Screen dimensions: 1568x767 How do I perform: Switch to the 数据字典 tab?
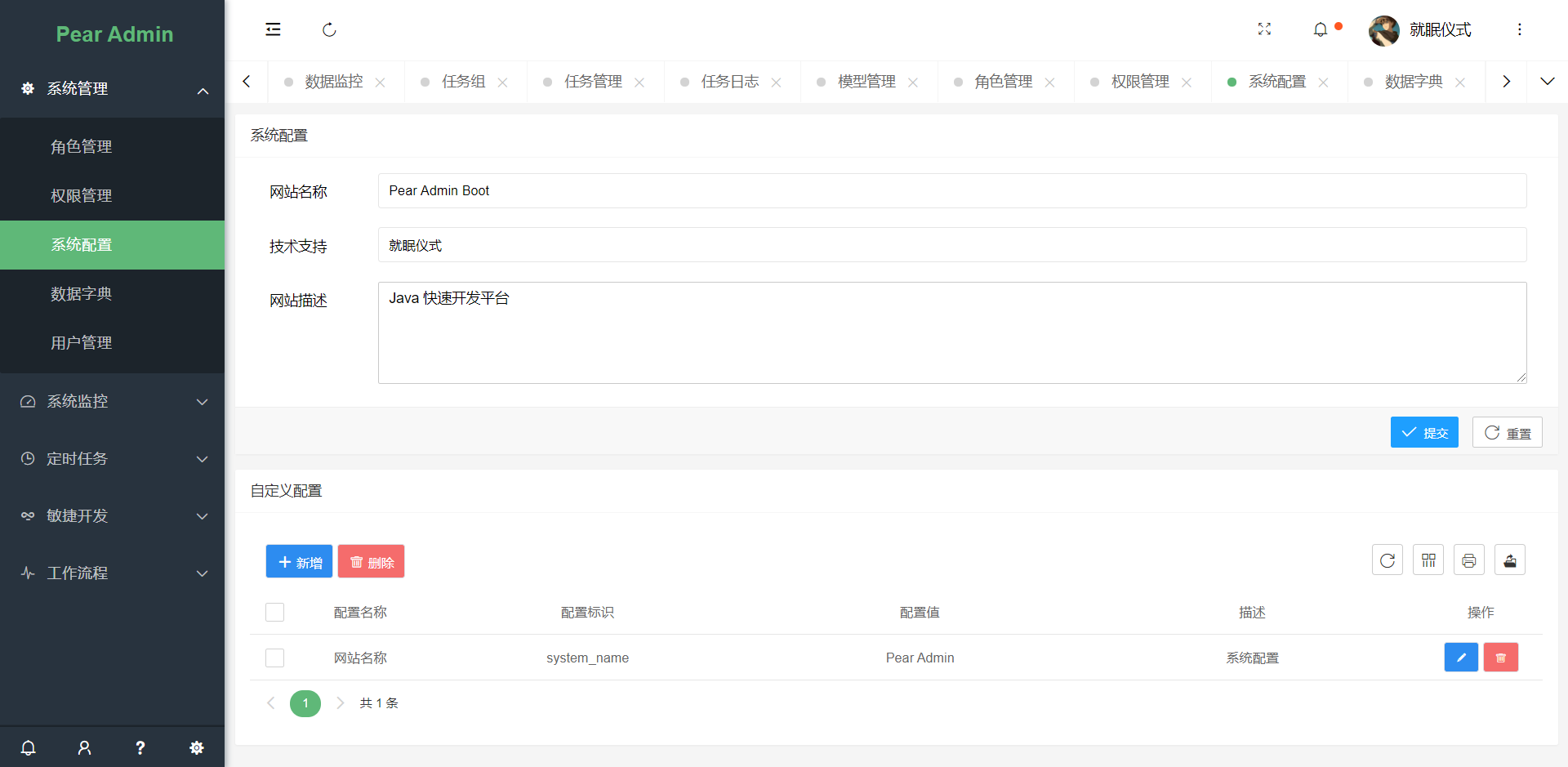coord(1414,82)
